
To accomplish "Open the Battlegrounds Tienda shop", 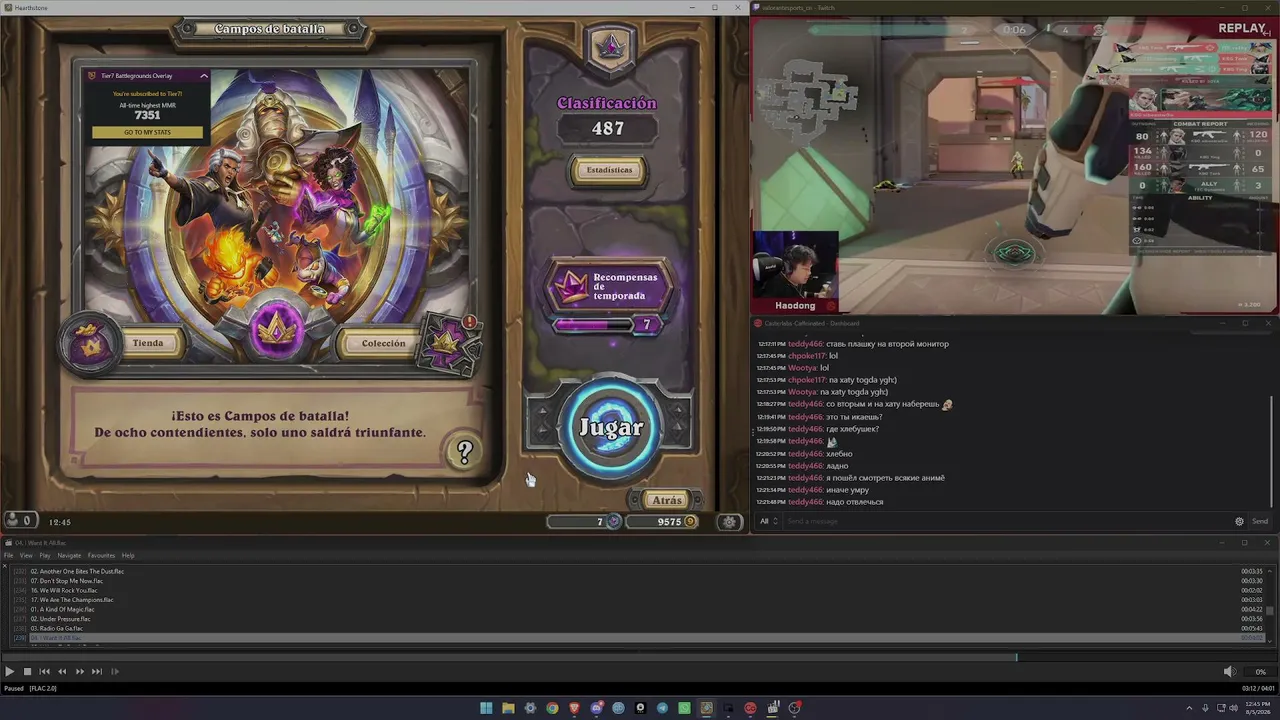I will pos(147,343).
